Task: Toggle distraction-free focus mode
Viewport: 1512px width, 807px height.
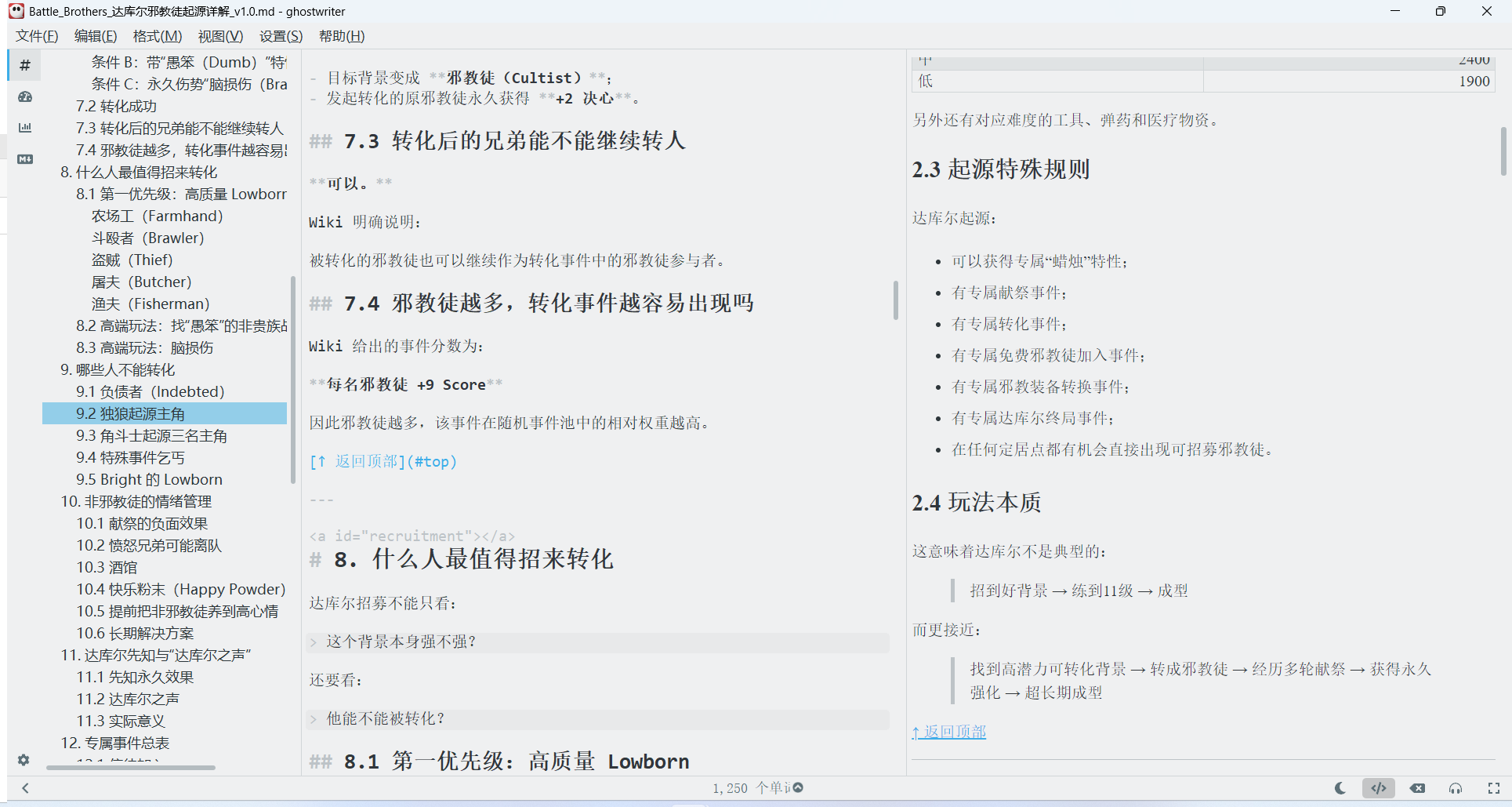Action: (x=1456, y=788)
